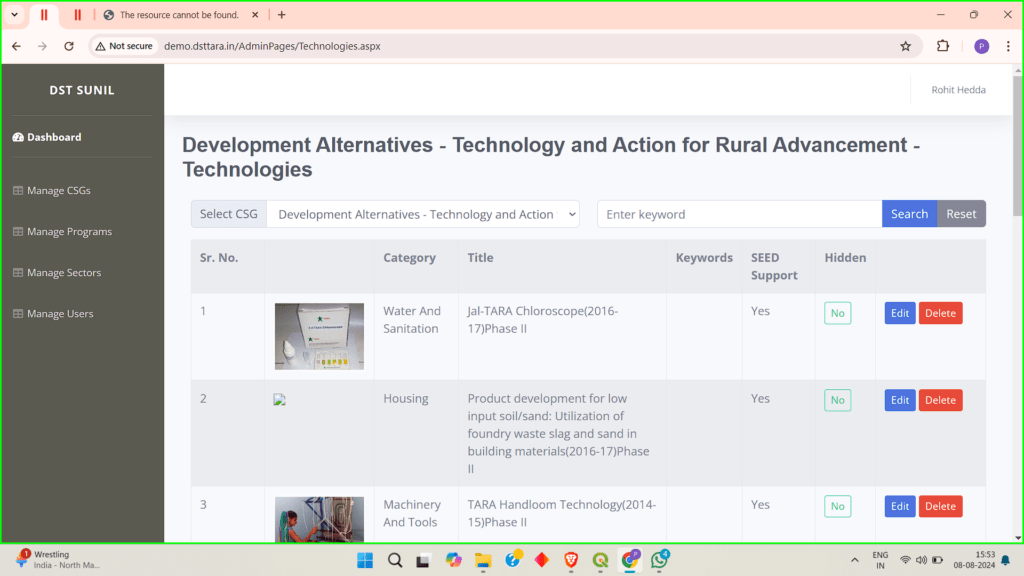Open the Chrome profile avatar
Viewport: 1024px width, 576px height.
(x=981, y=46)
